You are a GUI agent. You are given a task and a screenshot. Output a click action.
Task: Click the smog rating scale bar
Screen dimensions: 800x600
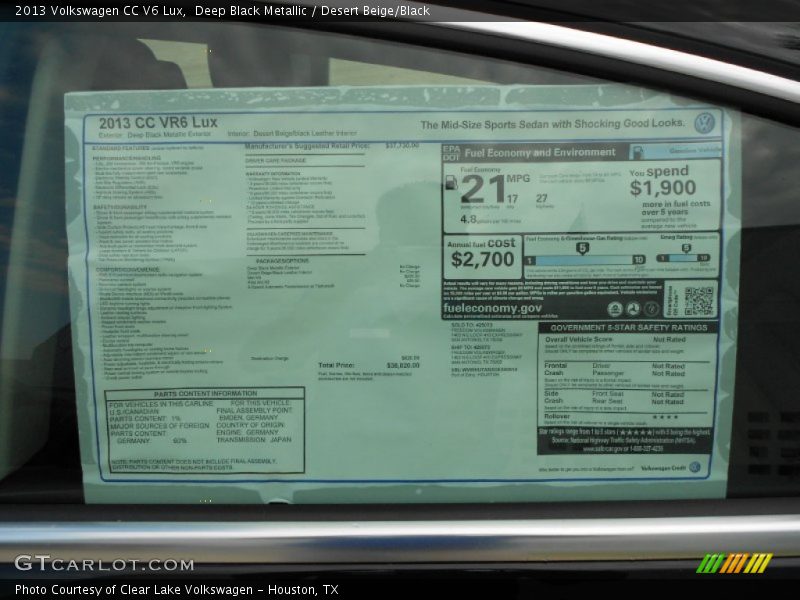686,259
